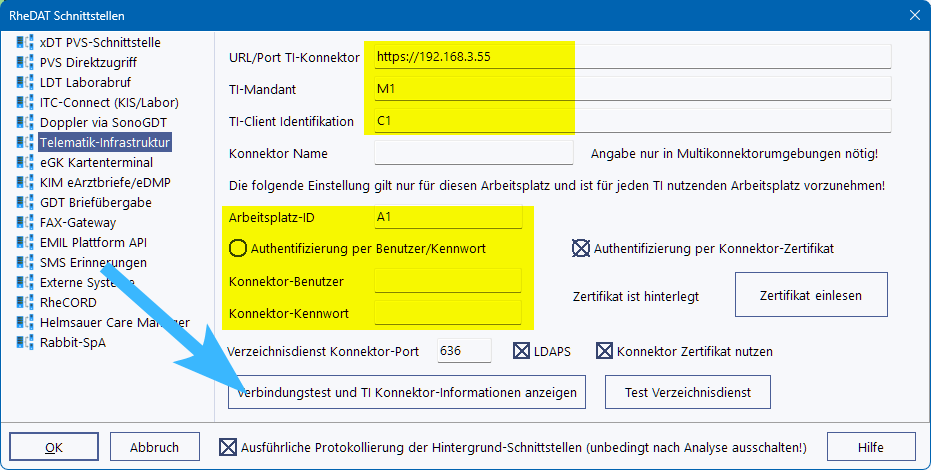Viewport: 931px width, 470px height.
Task: Click the icon next to LDT Laborabruf
Action: click(x=24, y=83)
